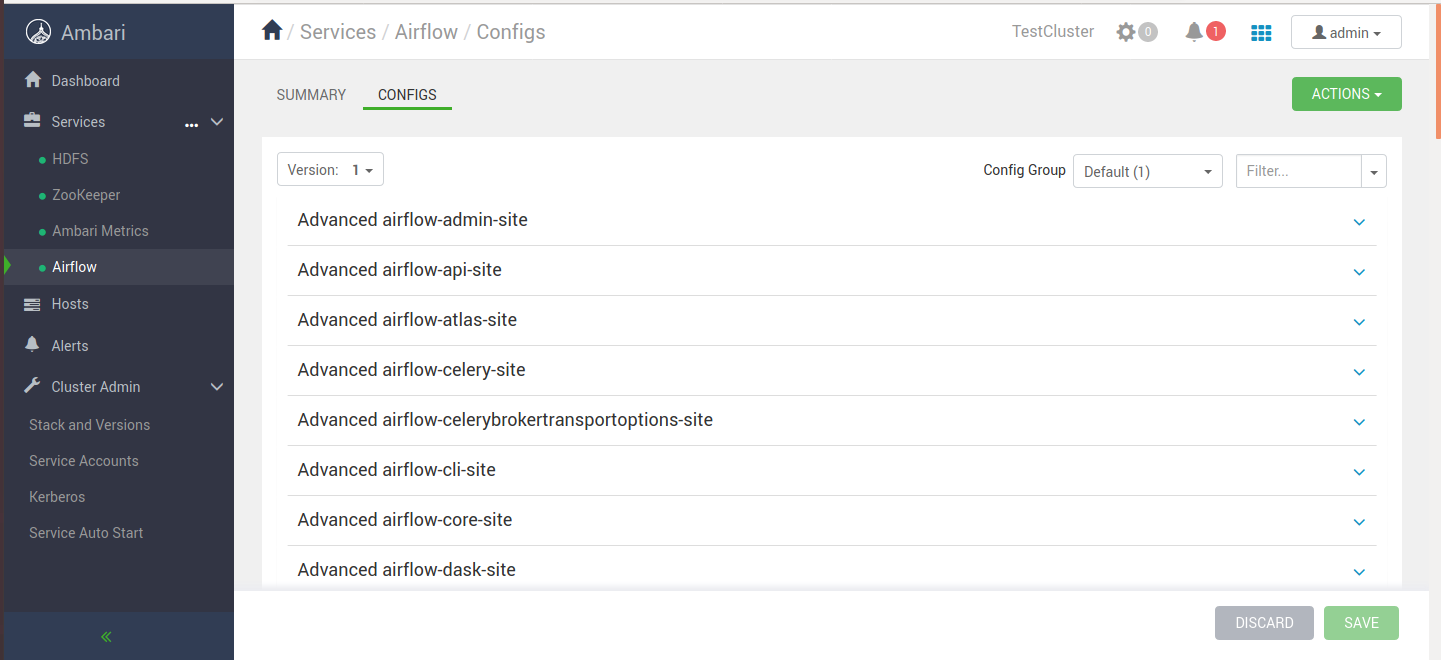This screenshot has width=1441, height=660.
Task: Expand Advanced airflow-atlas-site chevron
Action: coord(1359,322)
